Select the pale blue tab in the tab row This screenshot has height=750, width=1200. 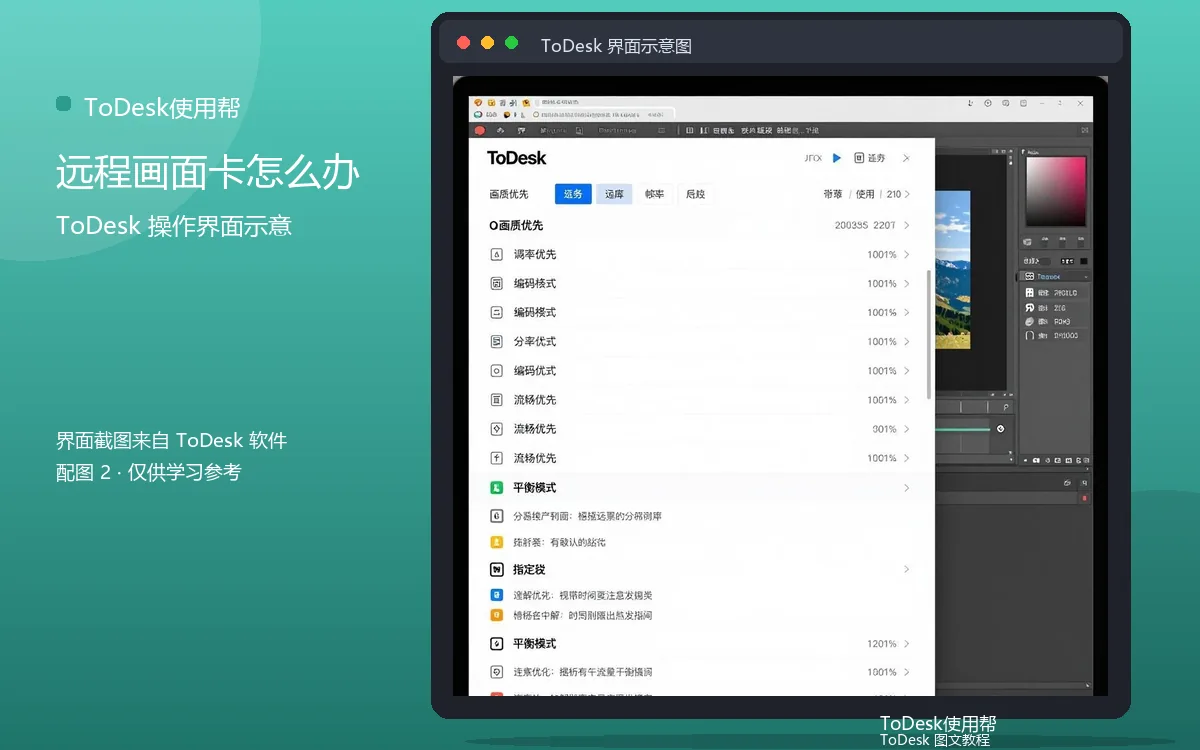614,194
